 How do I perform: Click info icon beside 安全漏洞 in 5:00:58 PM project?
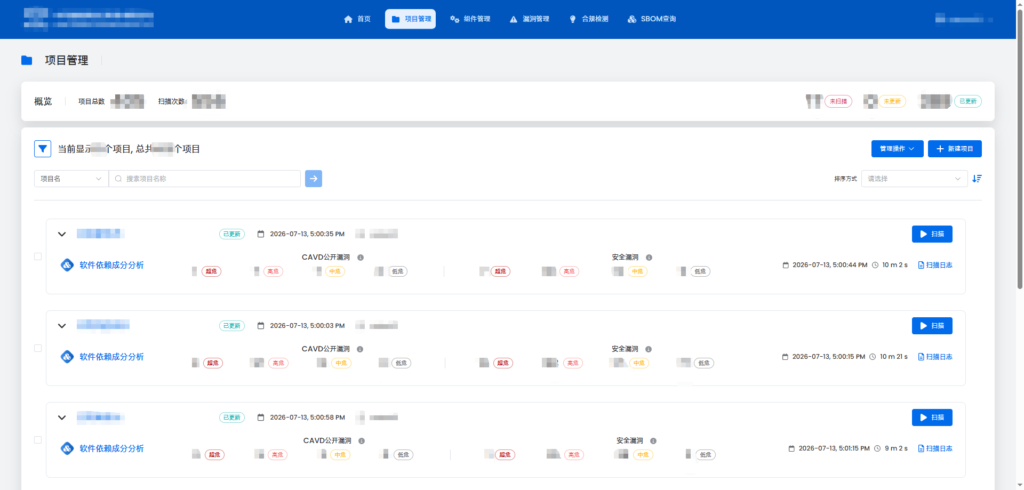click(x=653, y=440)
